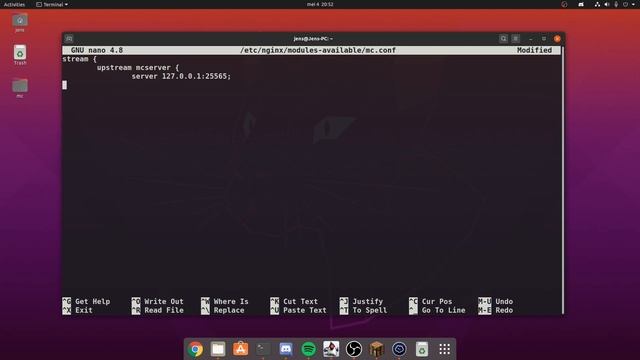
Task: Click the Undo shortcut label
Action: tap(504, 302)
